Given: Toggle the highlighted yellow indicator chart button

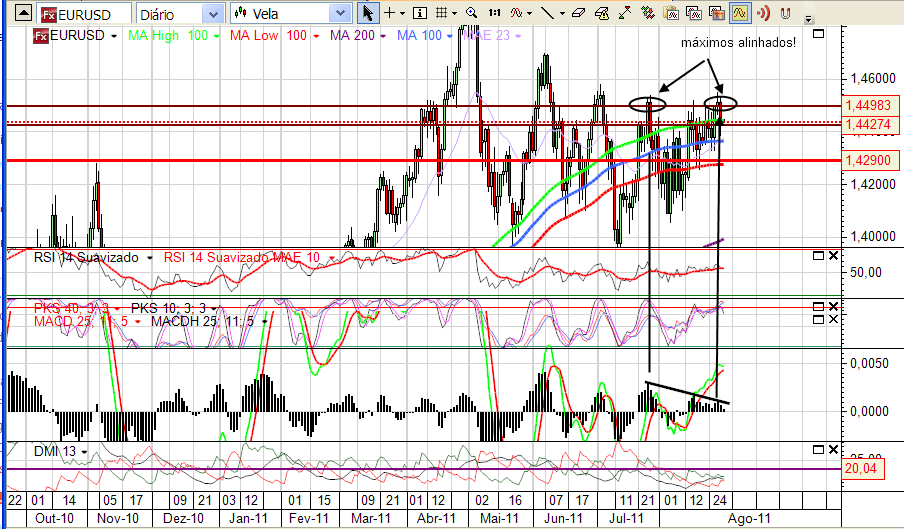Looking at the screenshot, I should tap(740, 13).
